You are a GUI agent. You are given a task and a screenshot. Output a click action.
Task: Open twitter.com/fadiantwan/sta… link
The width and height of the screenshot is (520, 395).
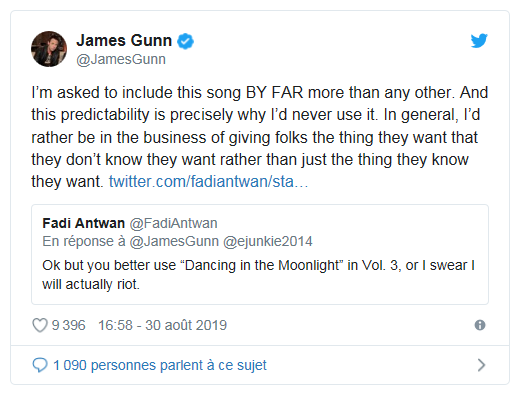208,182
